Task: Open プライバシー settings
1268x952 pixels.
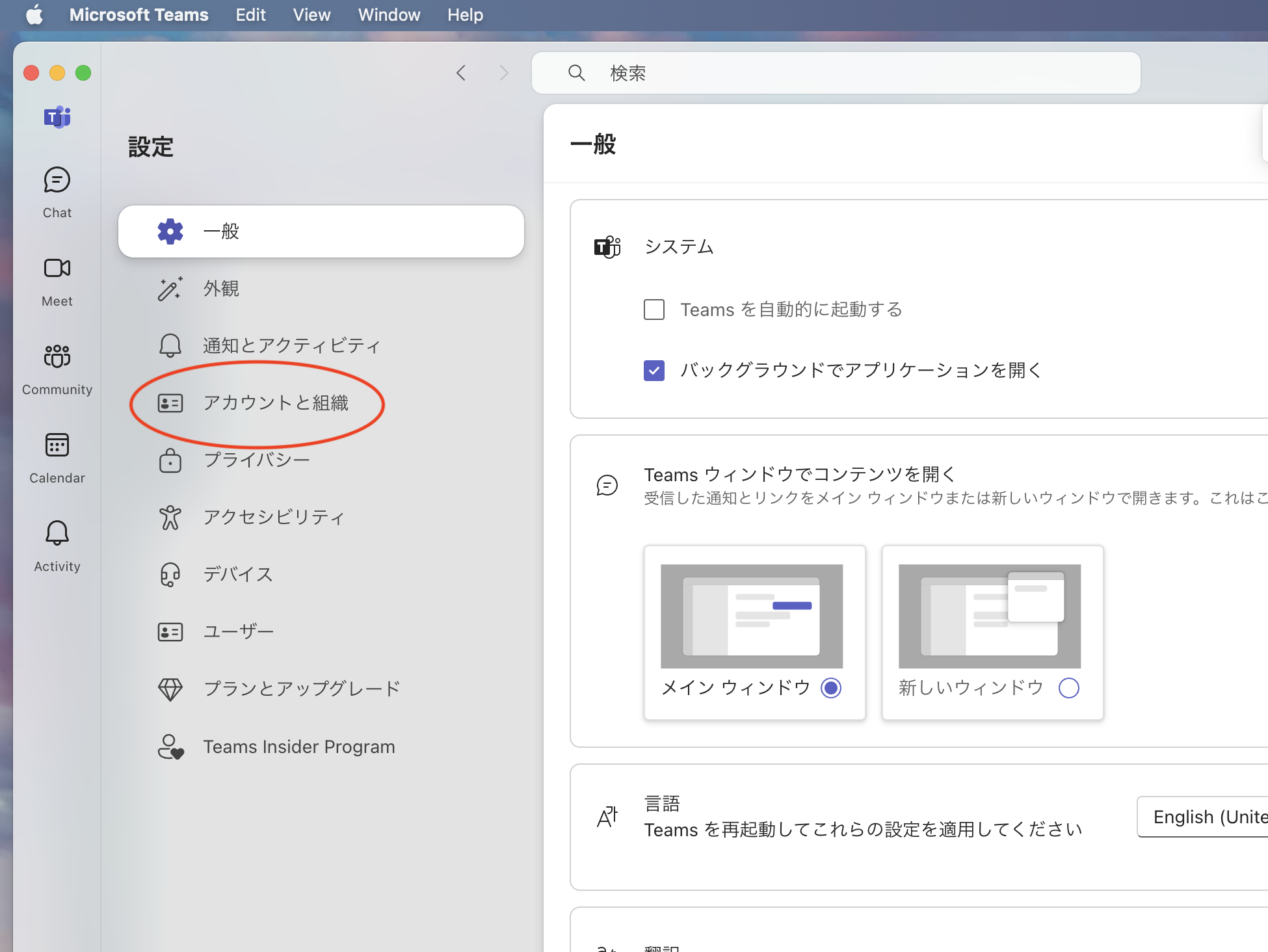Action: (321, 460)
